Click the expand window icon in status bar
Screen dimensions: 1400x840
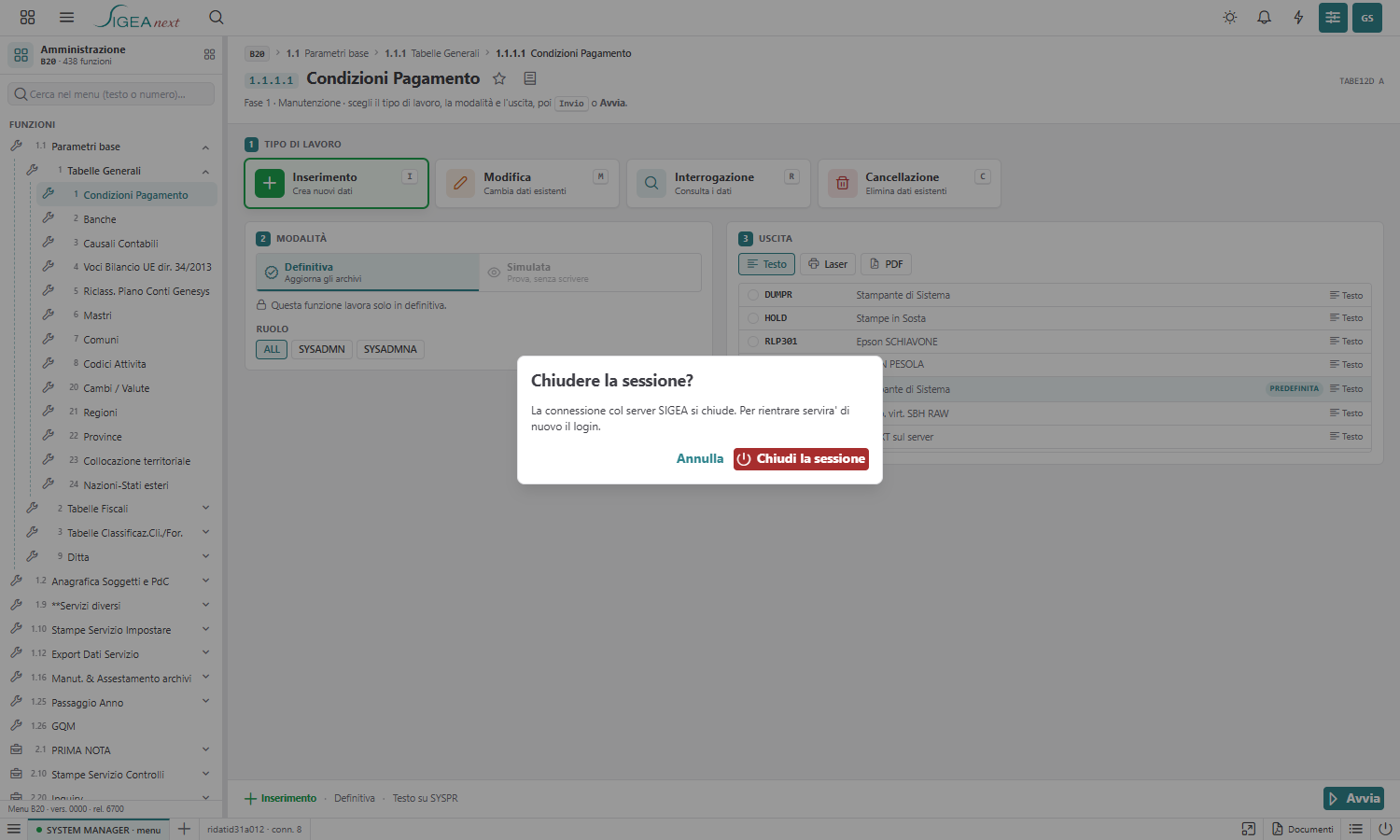(x=1249, y=829)
